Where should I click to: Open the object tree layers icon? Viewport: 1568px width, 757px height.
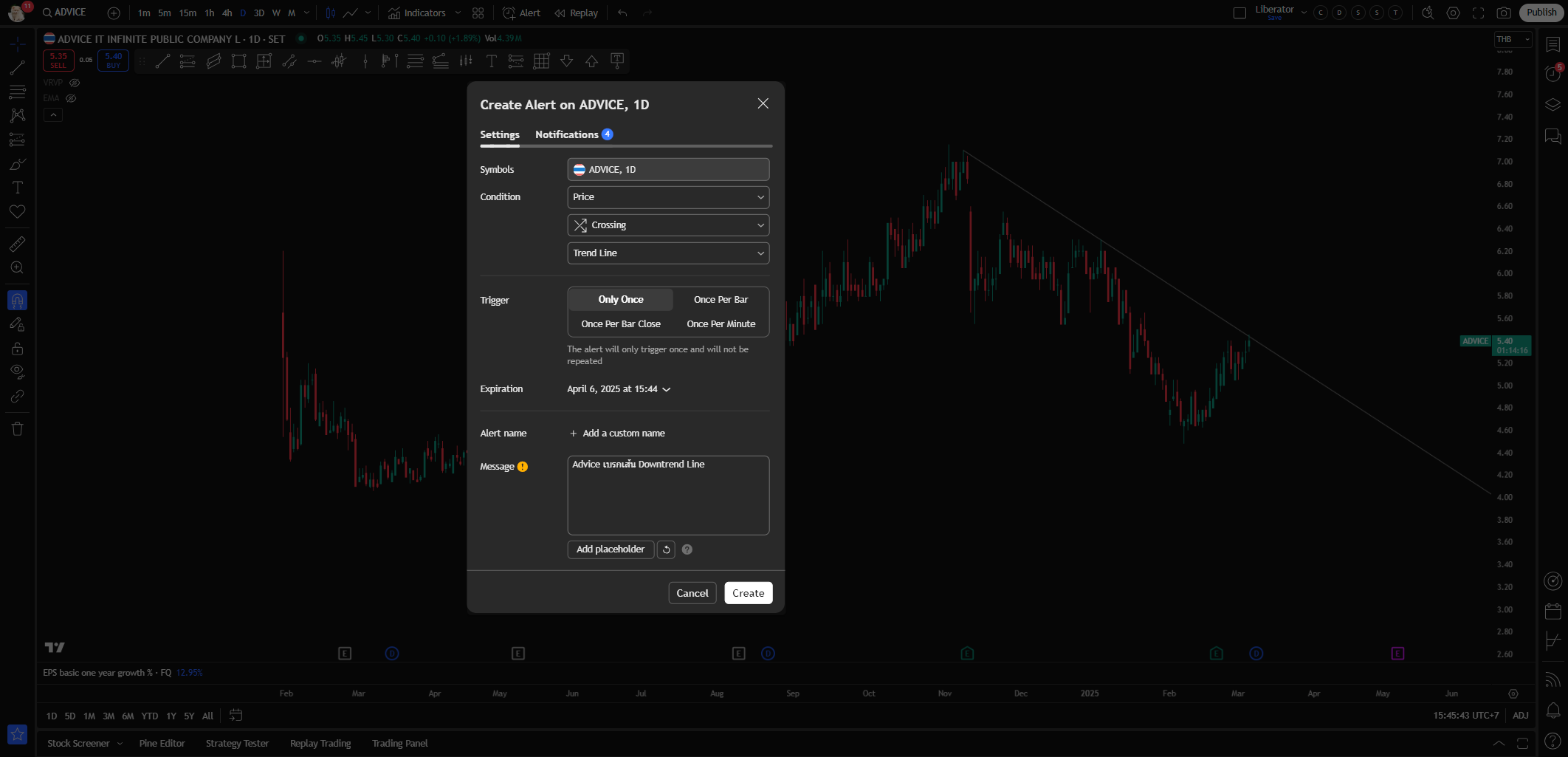1553,105
